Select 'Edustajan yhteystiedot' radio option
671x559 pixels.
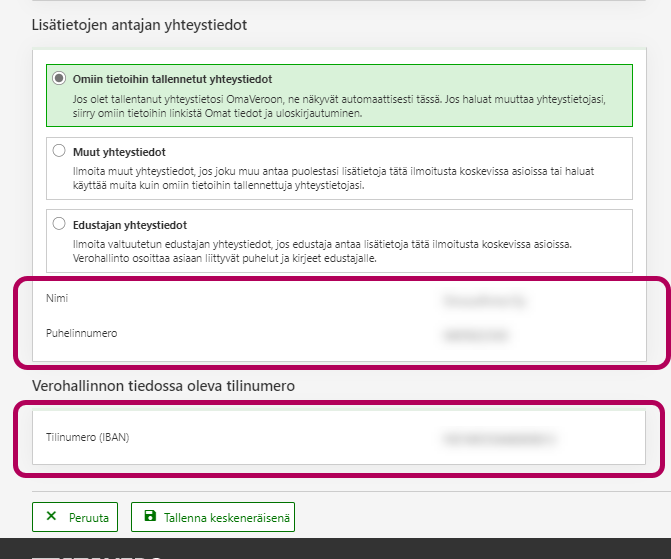coord(59,224)
